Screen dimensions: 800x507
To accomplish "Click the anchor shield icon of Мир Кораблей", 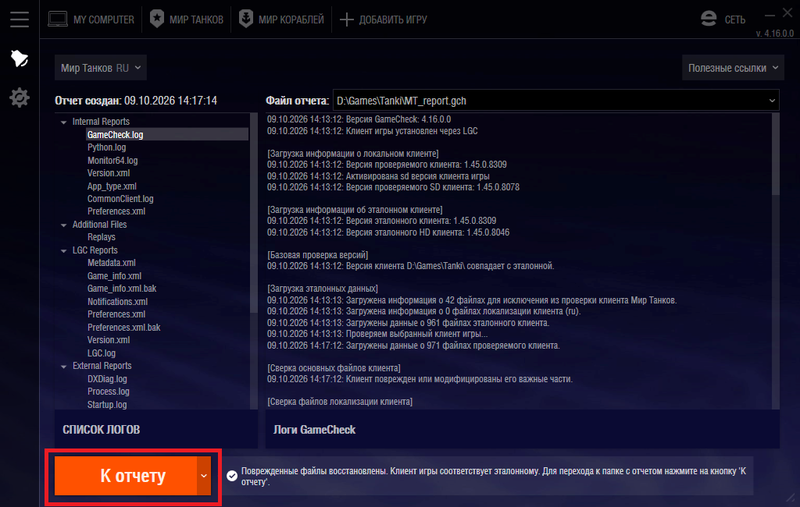I will (246, 19).
